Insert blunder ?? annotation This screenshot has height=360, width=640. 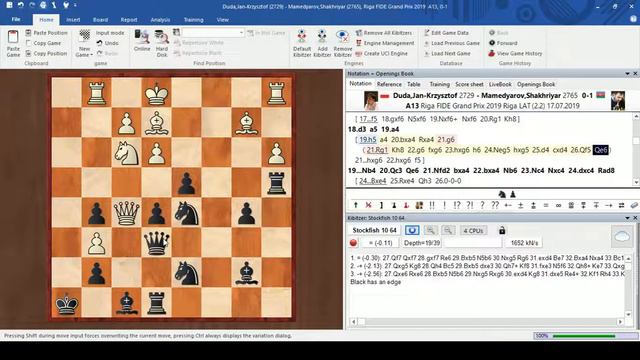495,205
